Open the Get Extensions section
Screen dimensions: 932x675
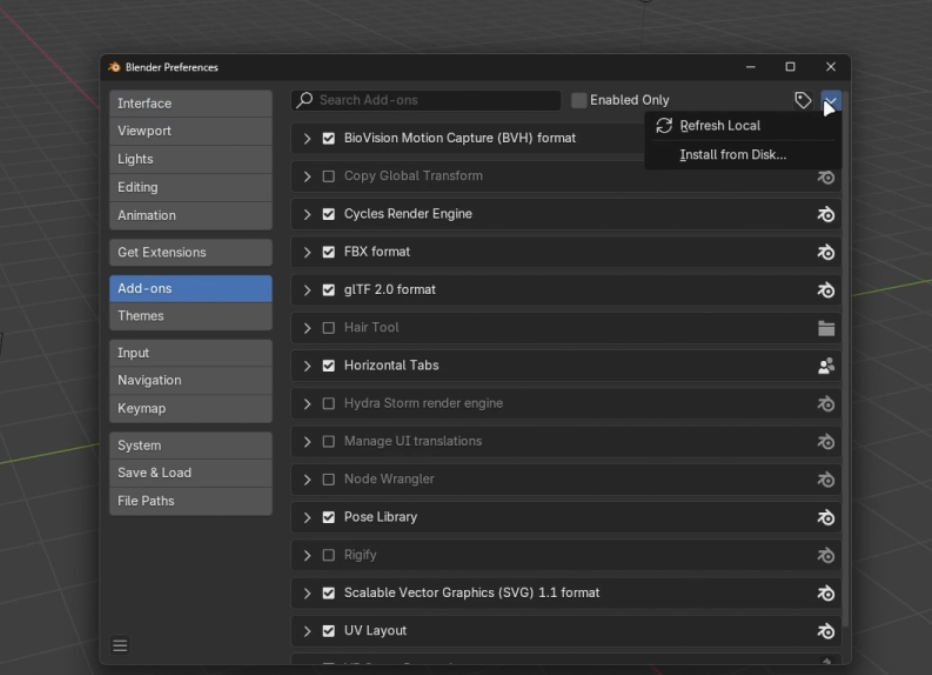[191, 253]
